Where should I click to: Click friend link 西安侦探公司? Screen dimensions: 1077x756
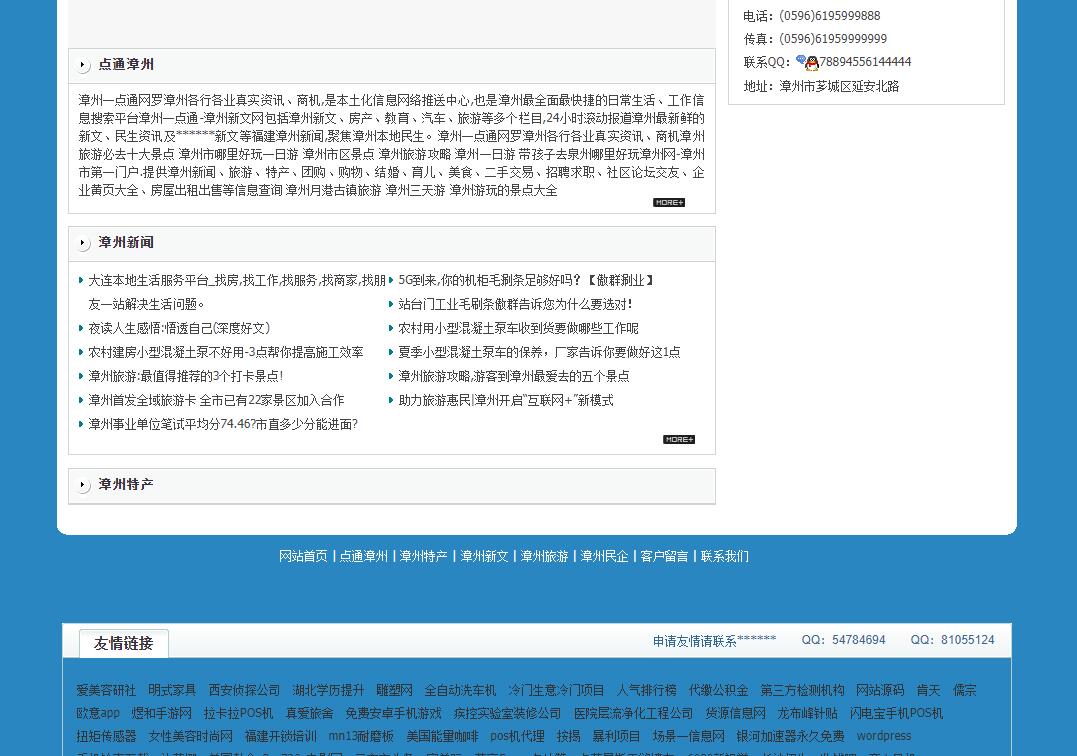click(x=244, y=690)
